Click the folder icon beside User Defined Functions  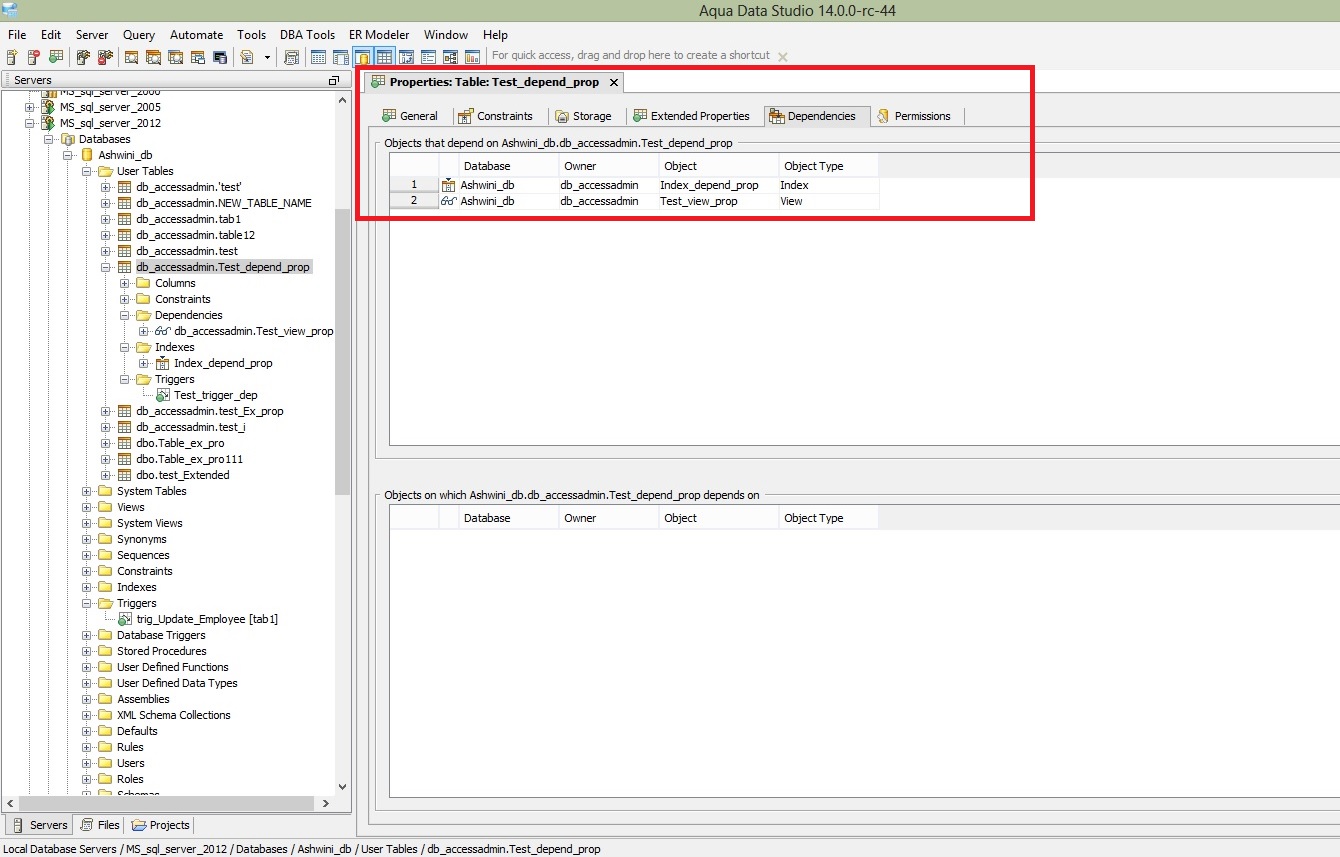(x=106, y=667)
